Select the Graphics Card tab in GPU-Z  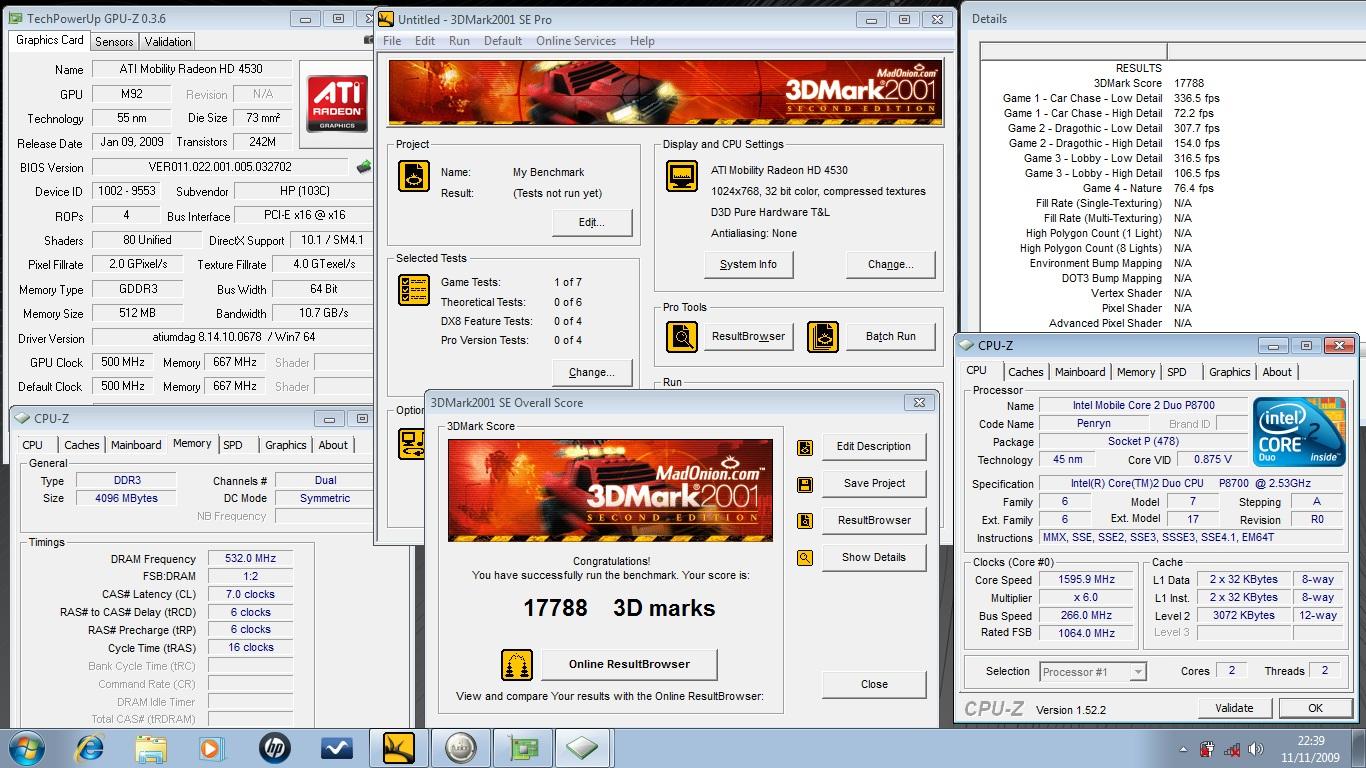(x=50, y=40)
